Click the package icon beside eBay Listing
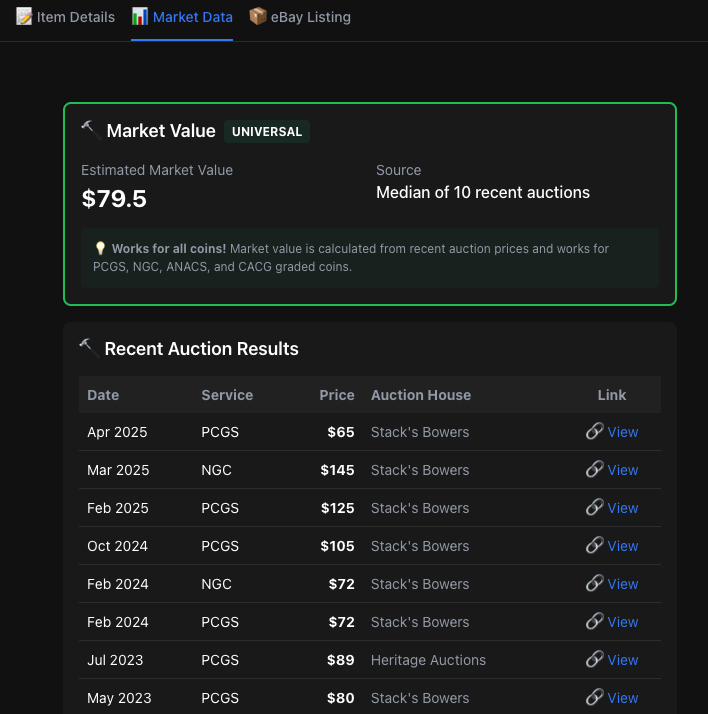 (x=258, y=16)
